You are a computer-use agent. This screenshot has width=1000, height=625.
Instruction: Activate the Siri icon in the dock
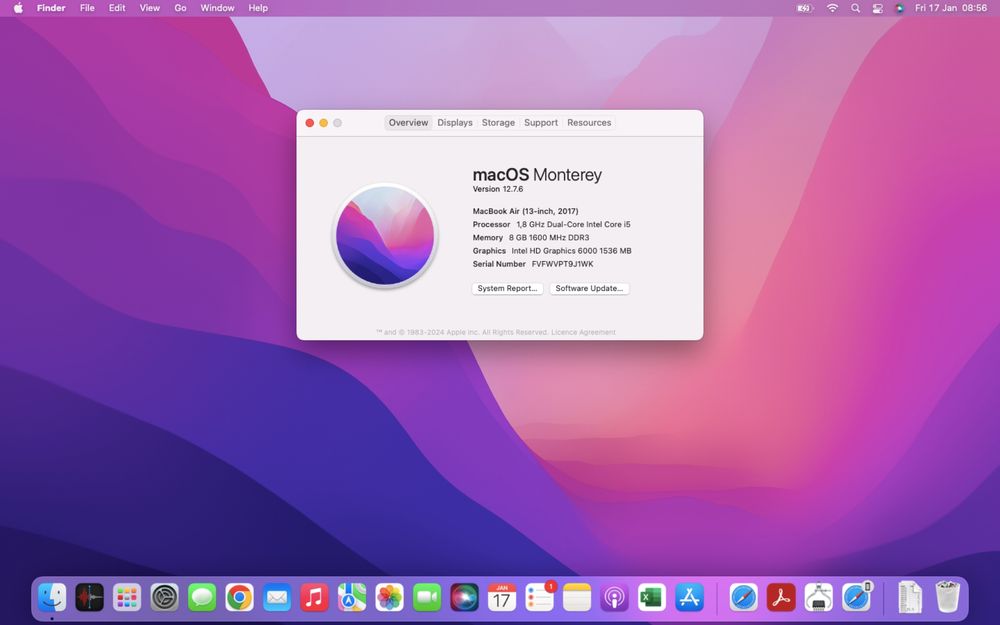(x=464, y=598)
